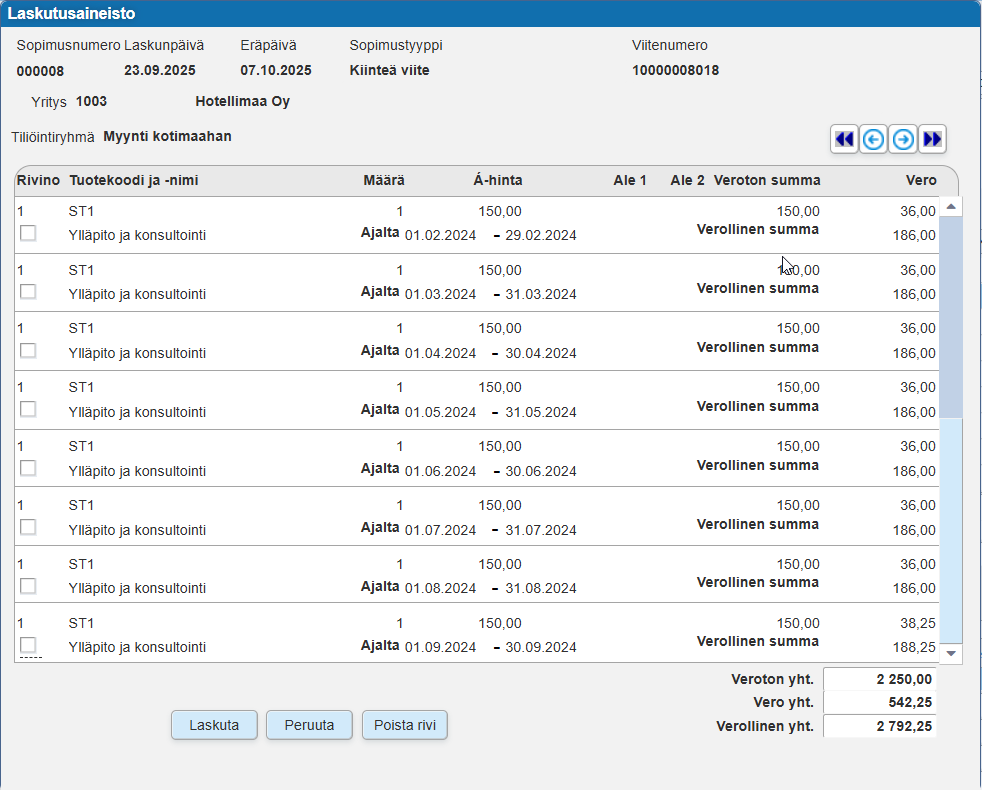Click the Ale 1 column header

click(630, 180)
